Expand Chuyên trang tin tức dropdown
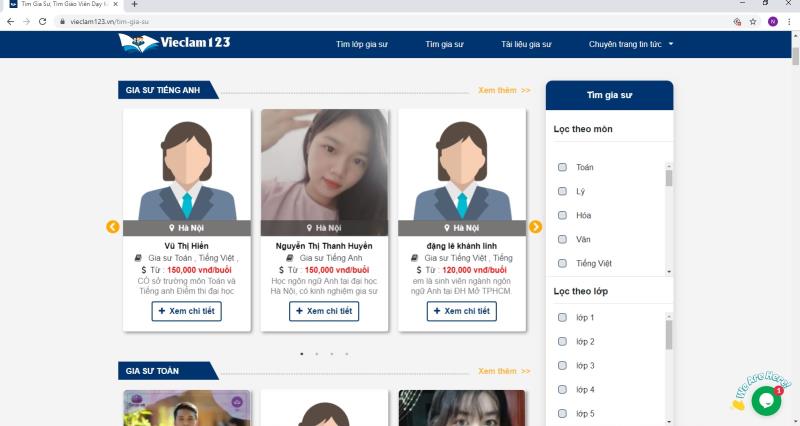The image size is (800, 426). click(631, 44)
